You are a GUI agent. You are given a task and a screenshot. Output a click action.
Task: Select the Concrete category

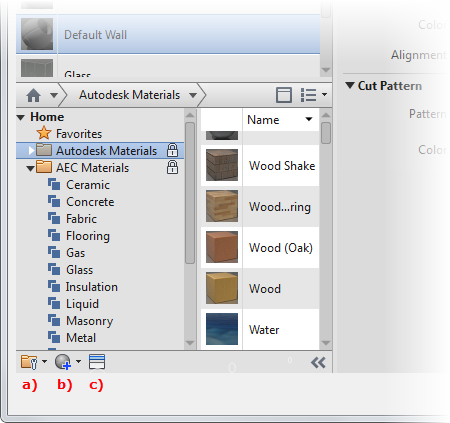pyautogui.click(x=90, y=202)
